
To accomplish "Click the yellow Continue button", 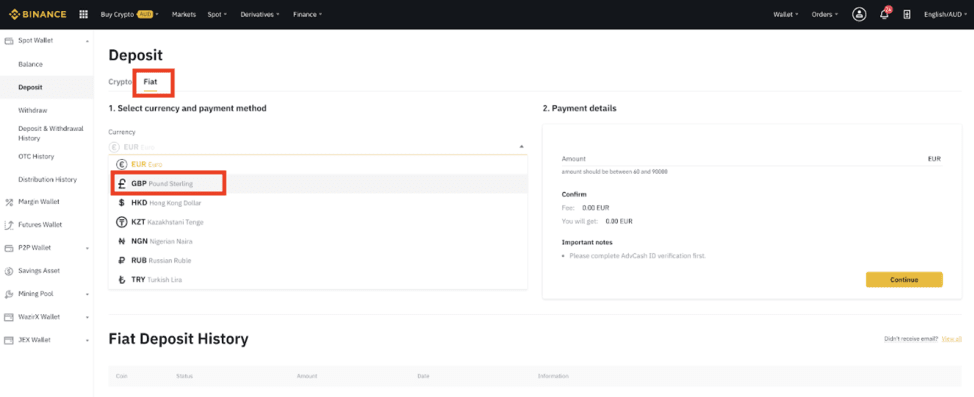I will pos(904,280).
